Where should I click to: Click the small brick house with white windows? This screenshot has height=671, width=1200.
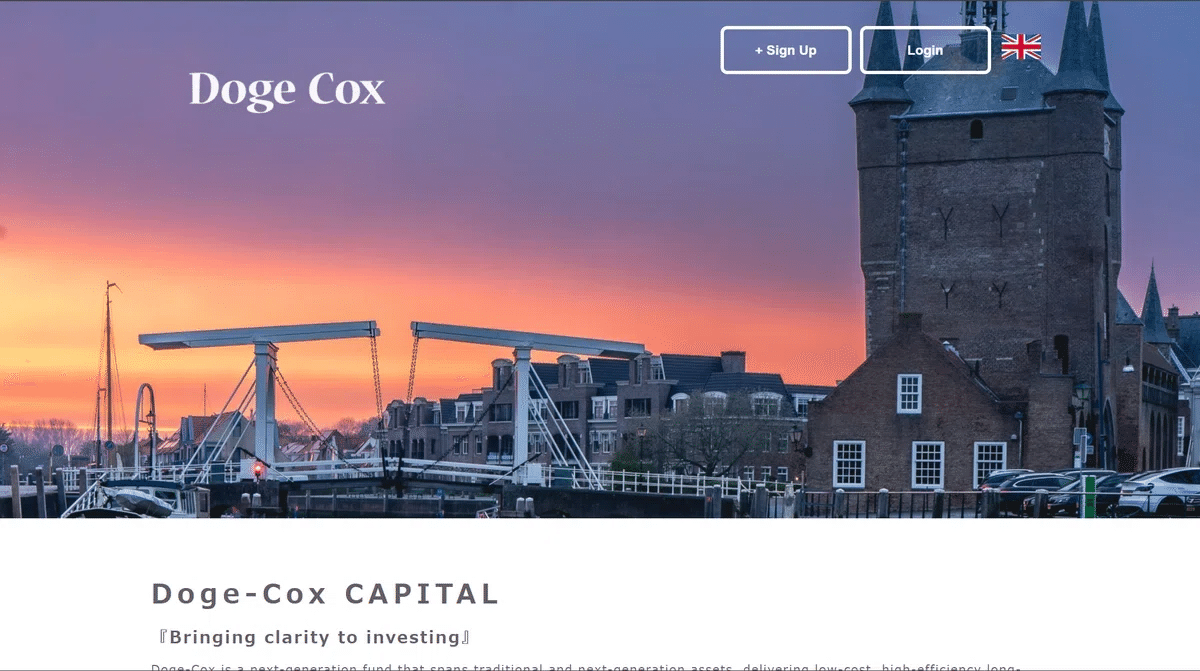pyautogui.click(x=910, y=420)
